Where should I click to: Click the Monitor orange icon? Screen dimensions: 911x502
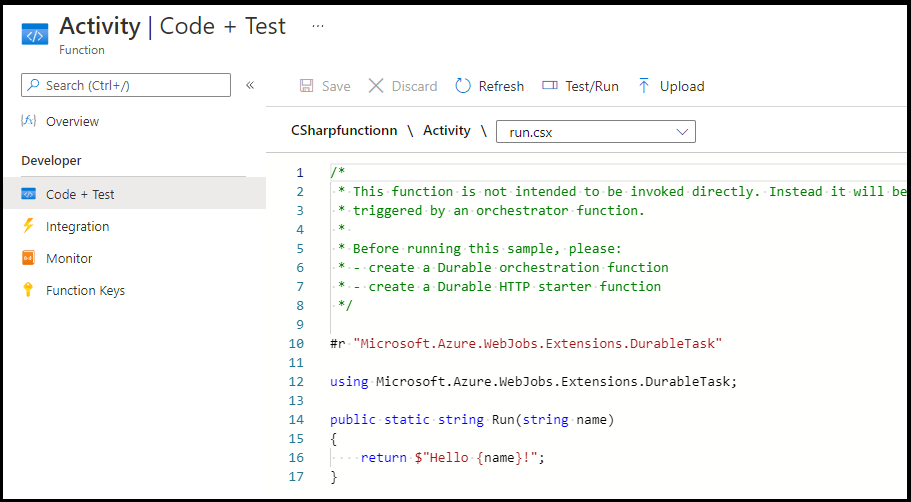click(x=28, y=257)
